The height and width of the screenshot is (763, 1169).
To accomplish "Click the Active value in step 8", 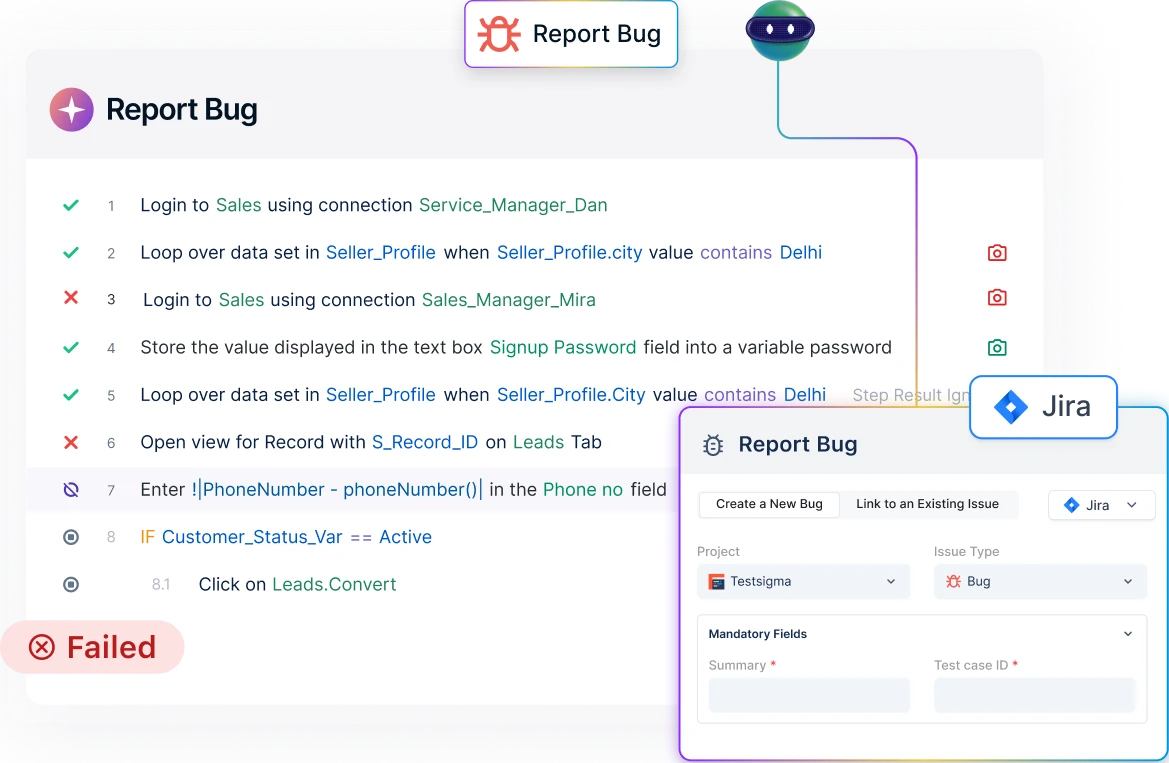I will click(406, 537).
